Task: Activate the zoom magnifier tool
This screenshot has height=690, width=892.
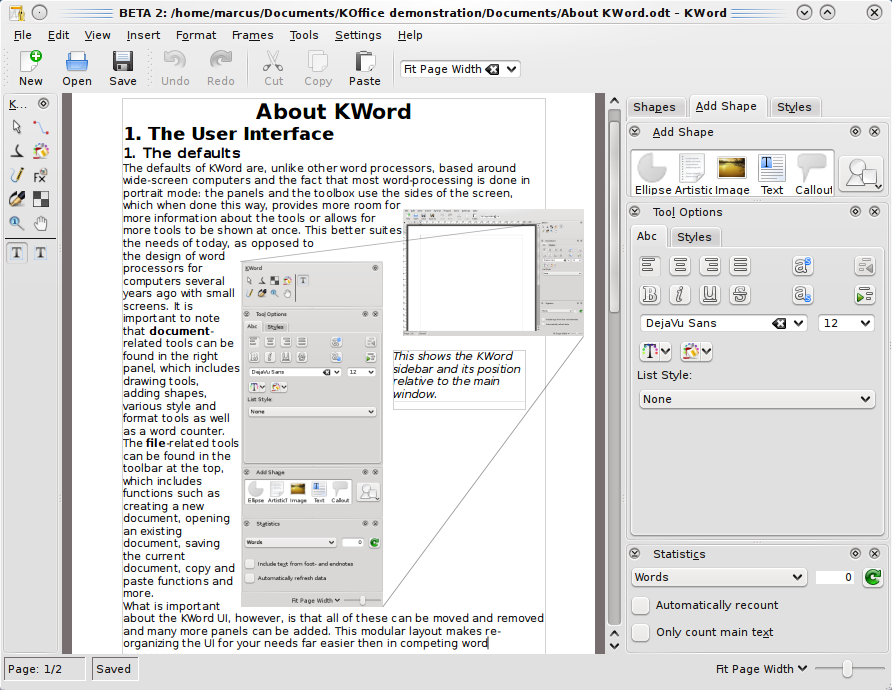Action: click(16, 223)
